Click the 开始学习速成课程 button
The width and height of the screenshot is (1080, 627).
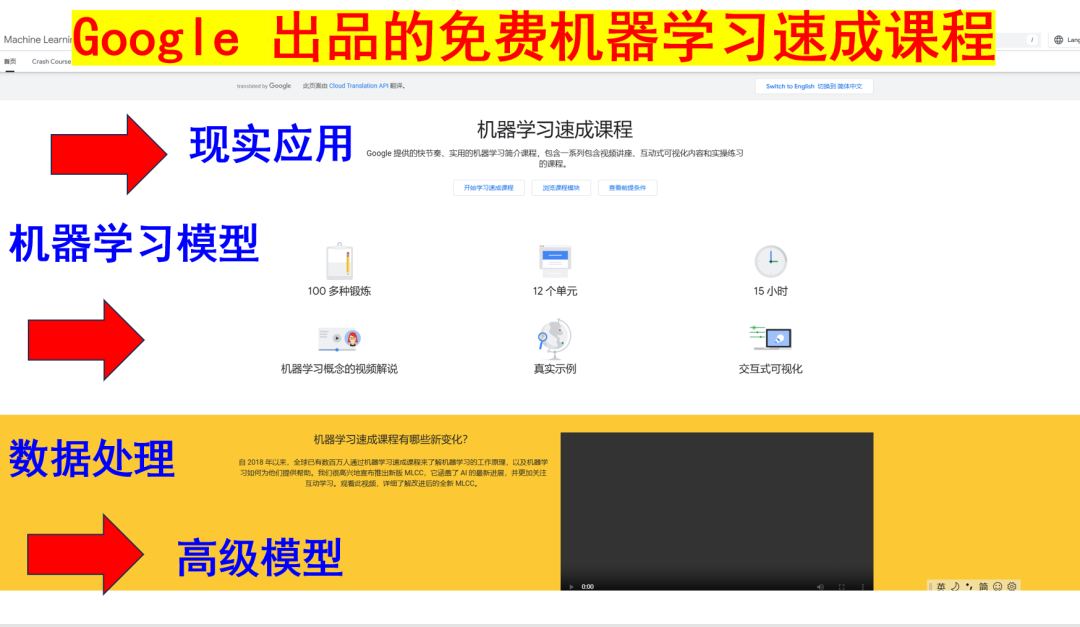[489, 188]
